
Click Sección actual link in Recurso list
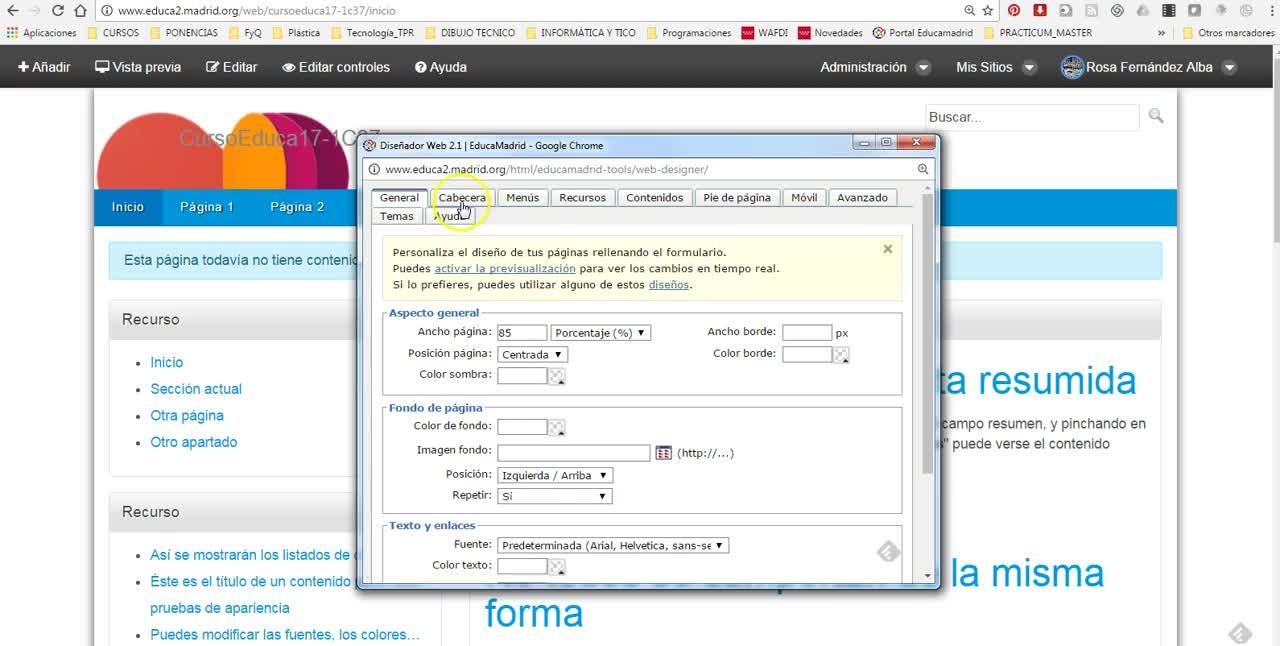click(196, 389)
